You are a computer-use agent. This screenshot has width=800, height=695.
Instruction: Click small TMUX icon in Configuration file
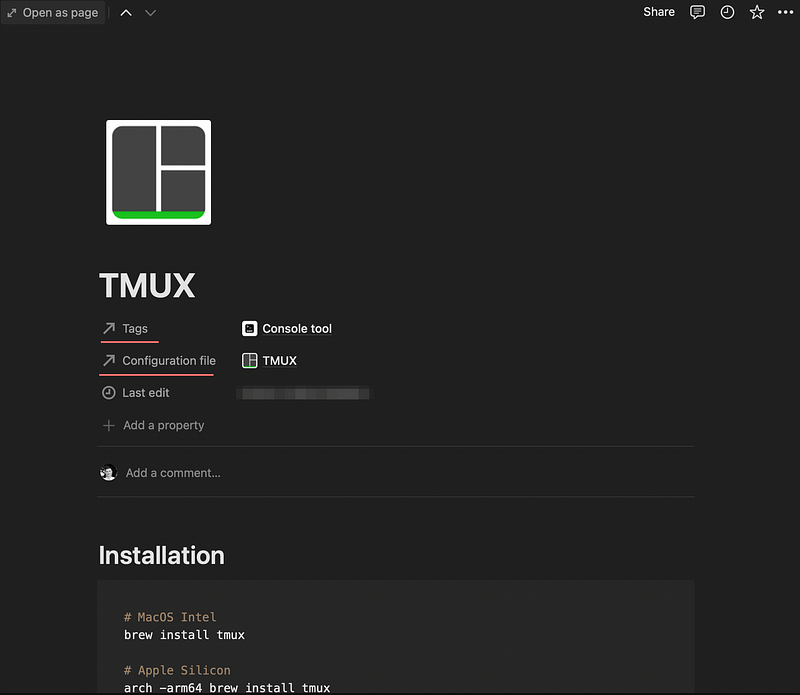click(x=249, y=361)
